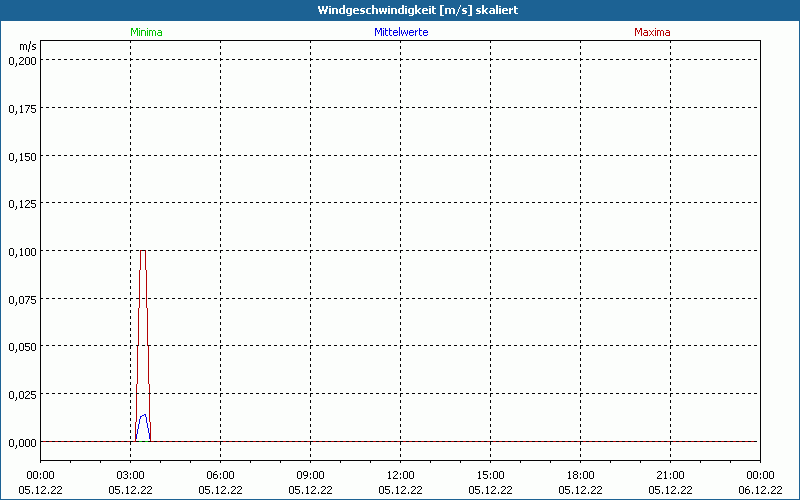Image resolution: width=800 pixels, height=500 pixels.
Task: Click the blue mean-value curve peak
Action: coord(143,415)
